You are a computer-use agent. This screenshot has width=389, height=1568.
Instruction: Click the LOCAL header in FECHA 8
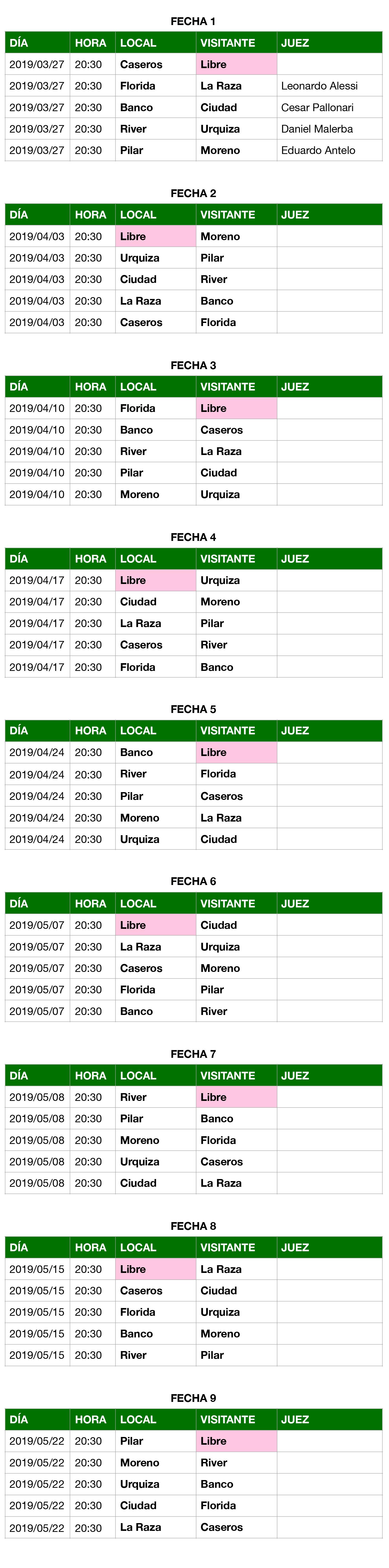point(138,1247)
